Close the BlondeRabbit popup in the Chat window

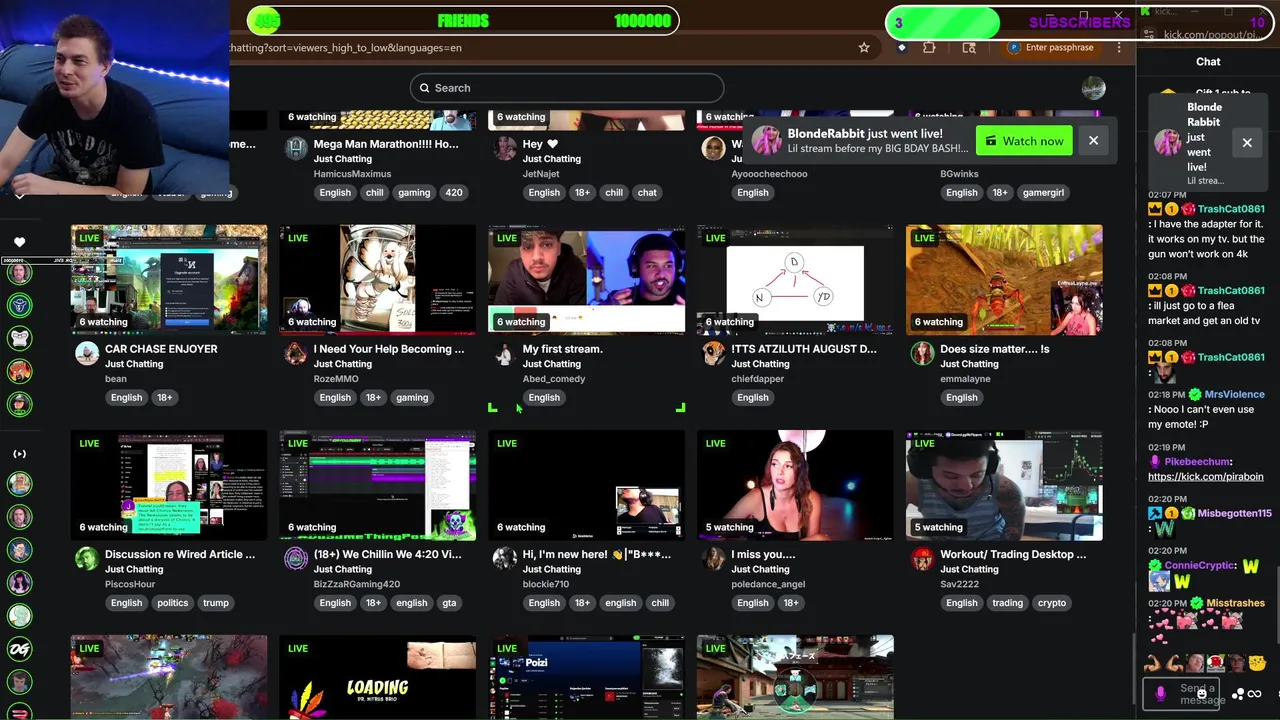coord(1247,143)
